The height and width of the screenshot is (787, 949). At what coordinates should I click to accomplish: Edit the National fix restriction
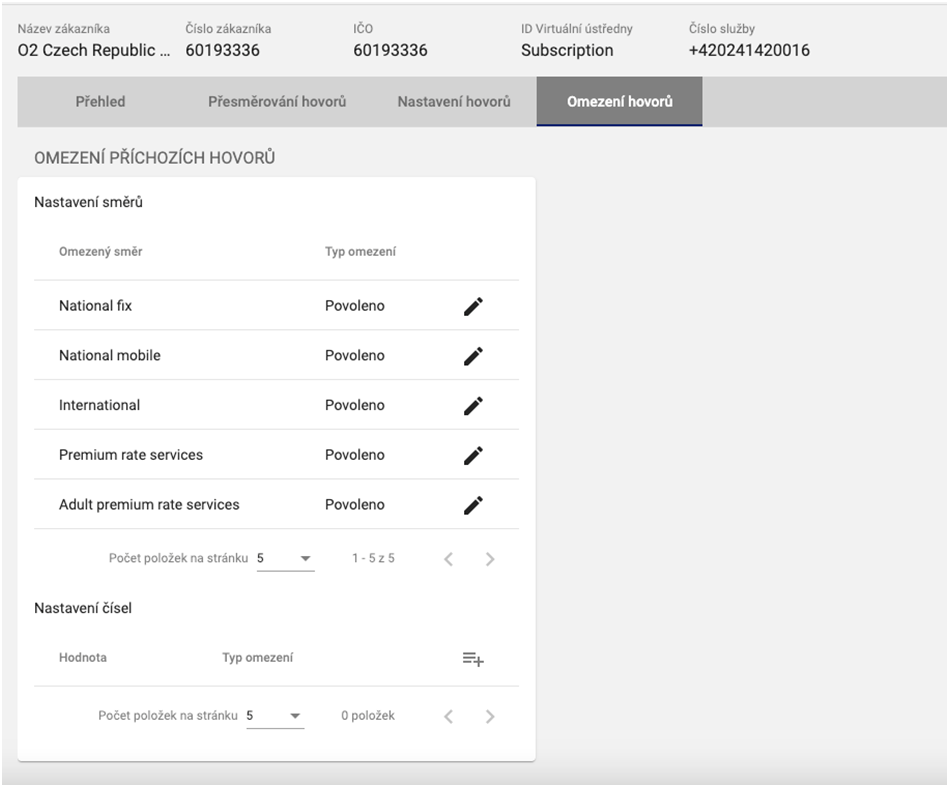[x=473, y=306]
